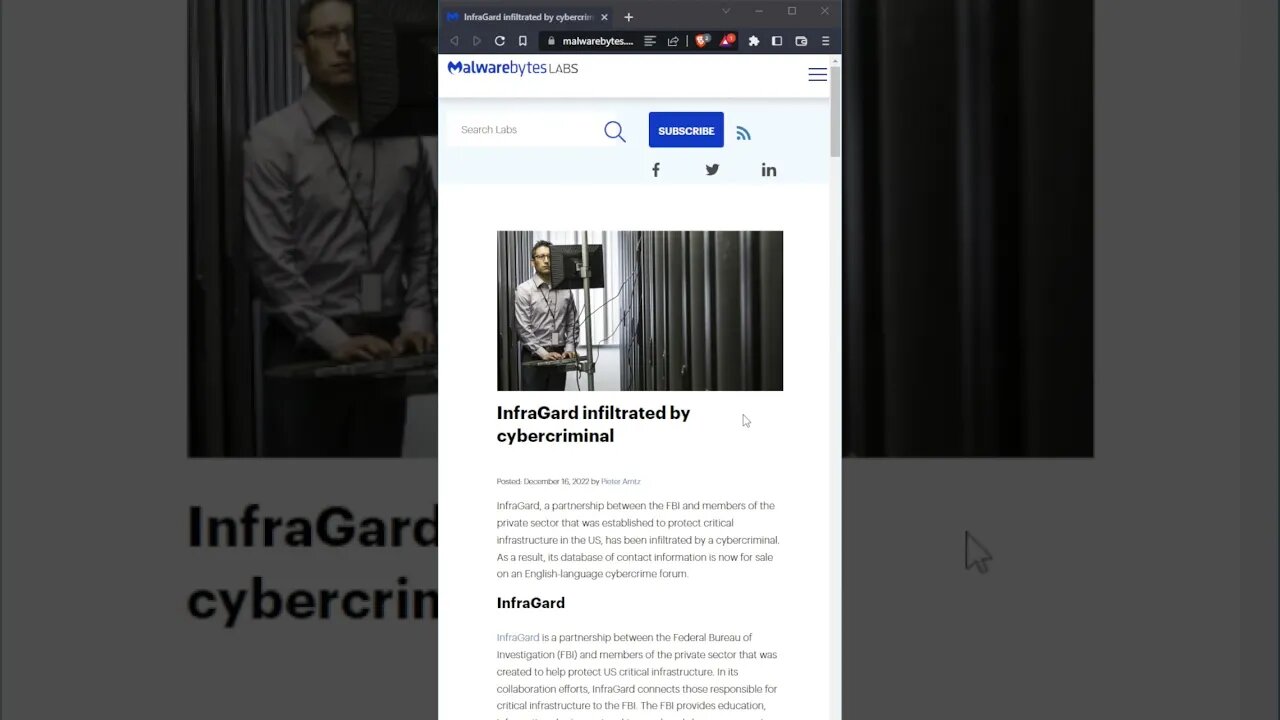
Task: Open the browser main menu
Action: coord(825,41)
